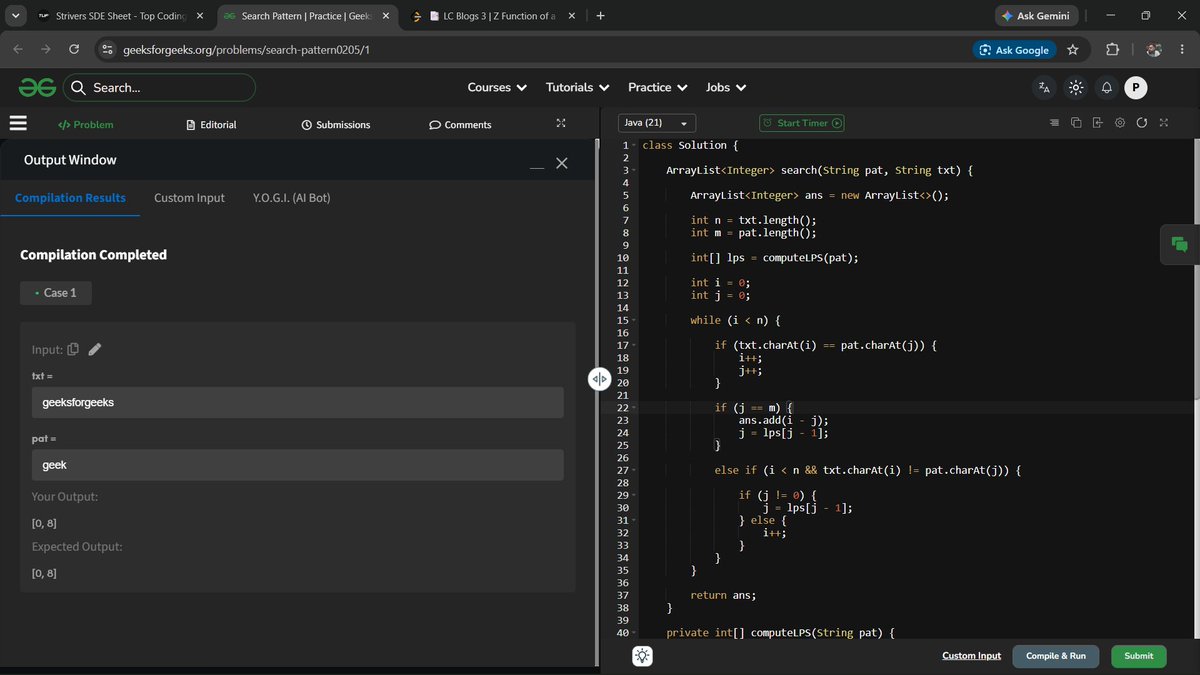The image size is (1200, 675).
Task: Click the GeeksforGeeks logo
Action: coord(37,88)
